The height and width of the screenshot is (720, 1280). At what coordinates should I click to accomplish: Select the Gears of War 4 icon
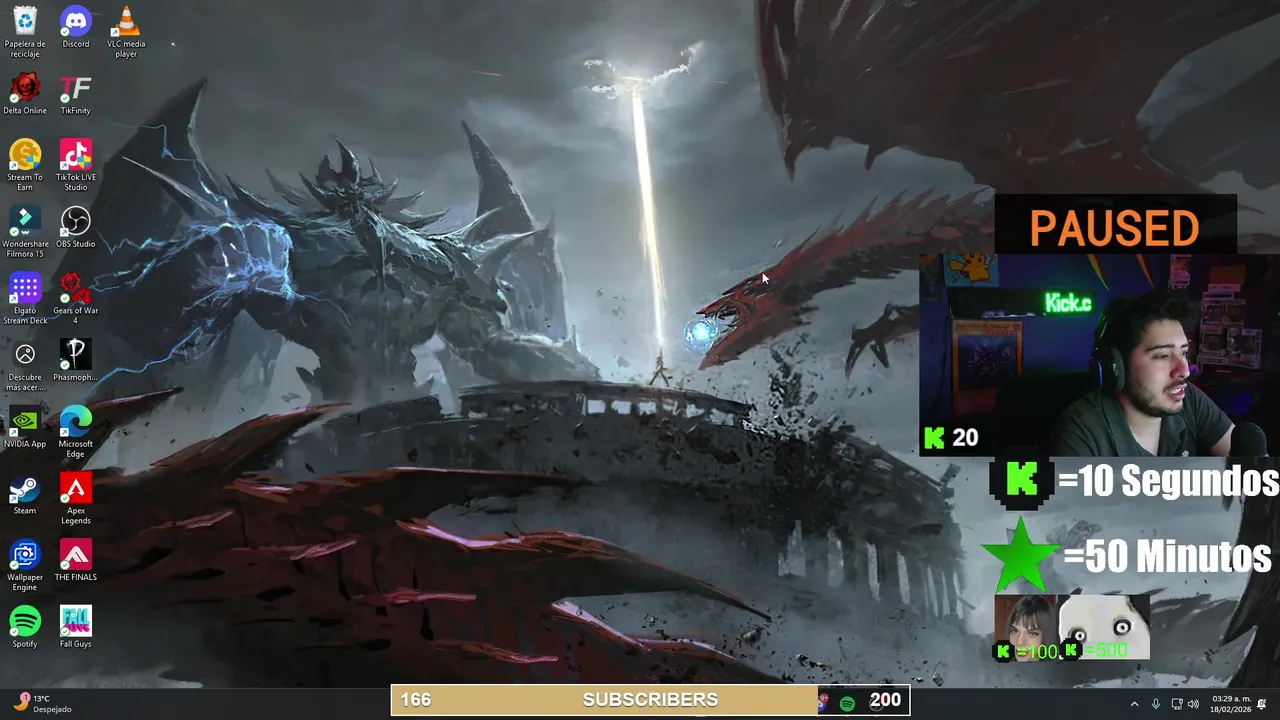click(76, 298)
